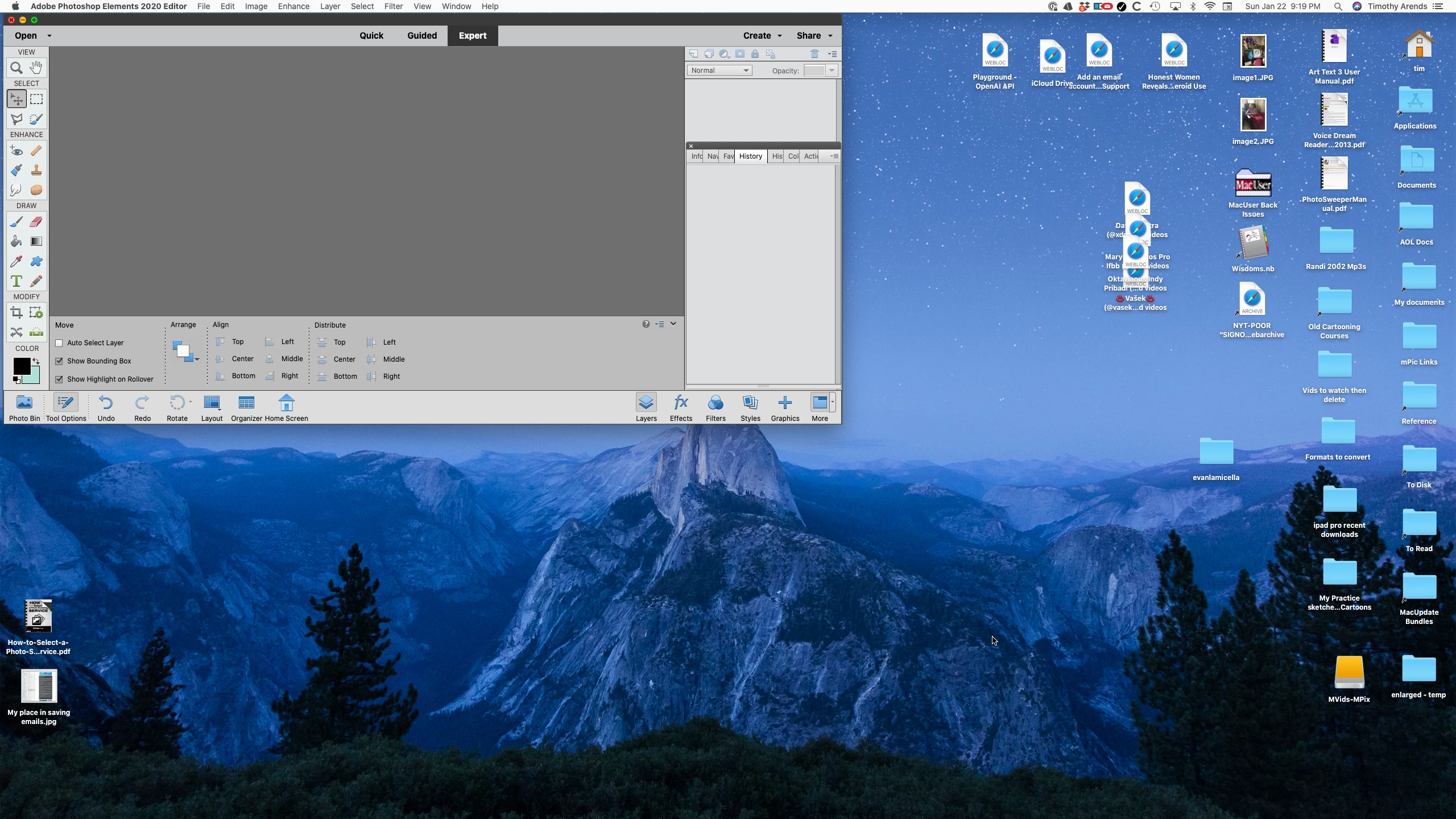
Task: Enable Auto Select Layer checkbox
Action: (x=59, y=343)
